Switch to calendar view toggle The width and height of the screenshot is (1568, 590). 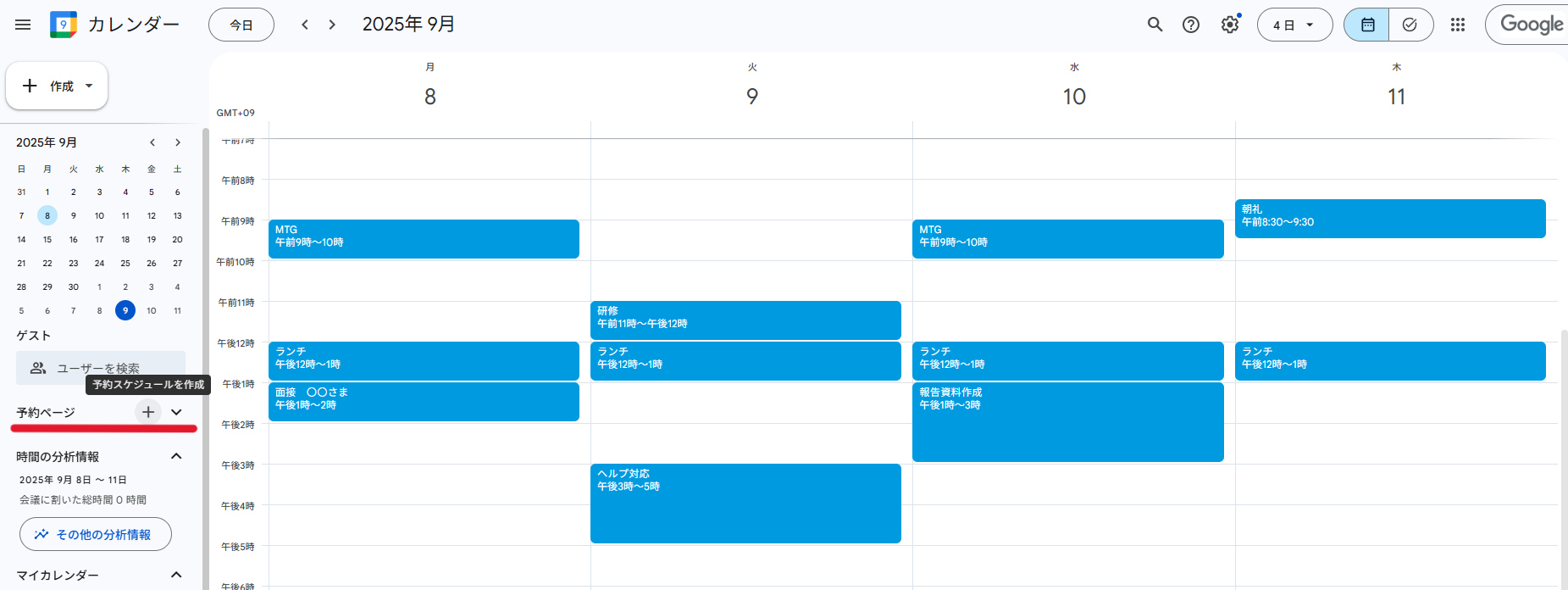click(x=1367, y=25)
